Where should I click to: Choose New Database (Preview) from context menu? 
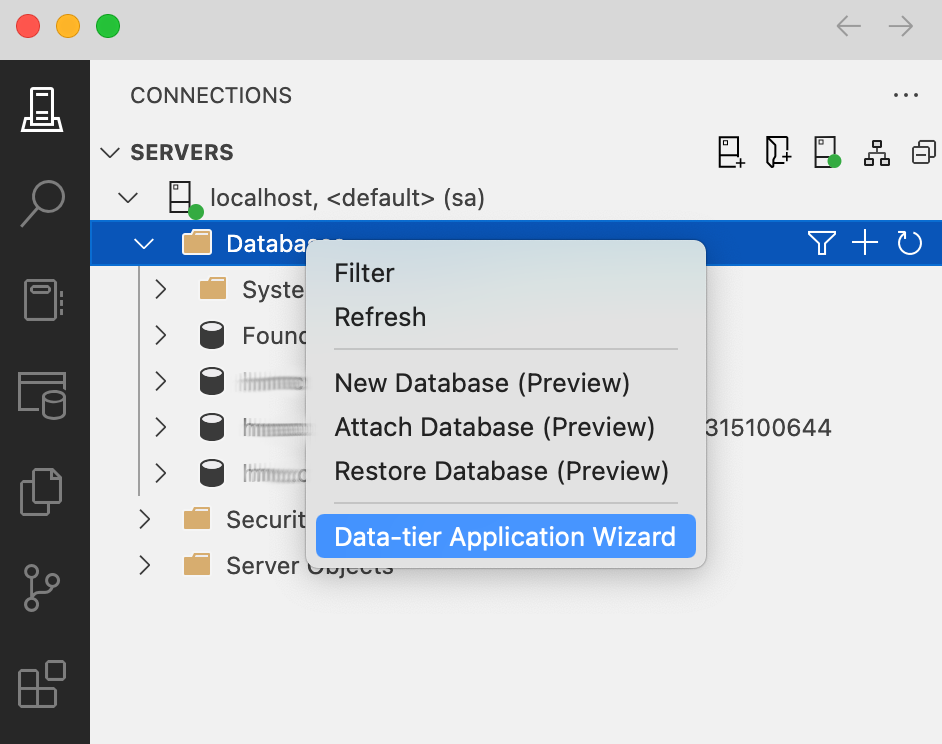(x=482, y=383)
